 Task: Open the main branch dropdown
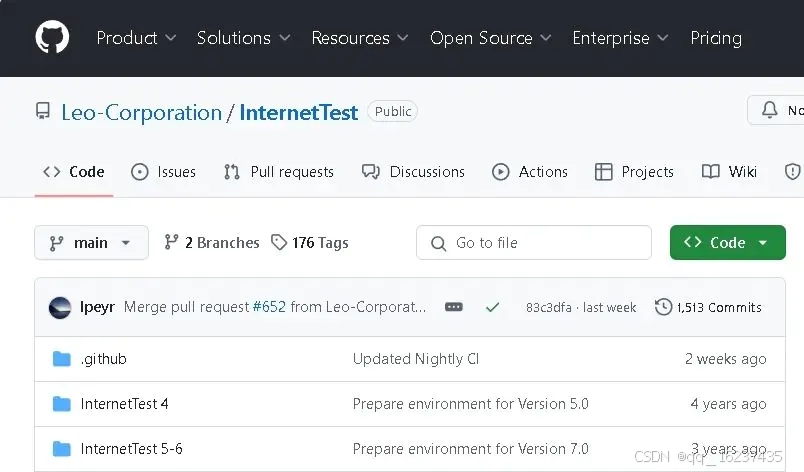(91, 242)
